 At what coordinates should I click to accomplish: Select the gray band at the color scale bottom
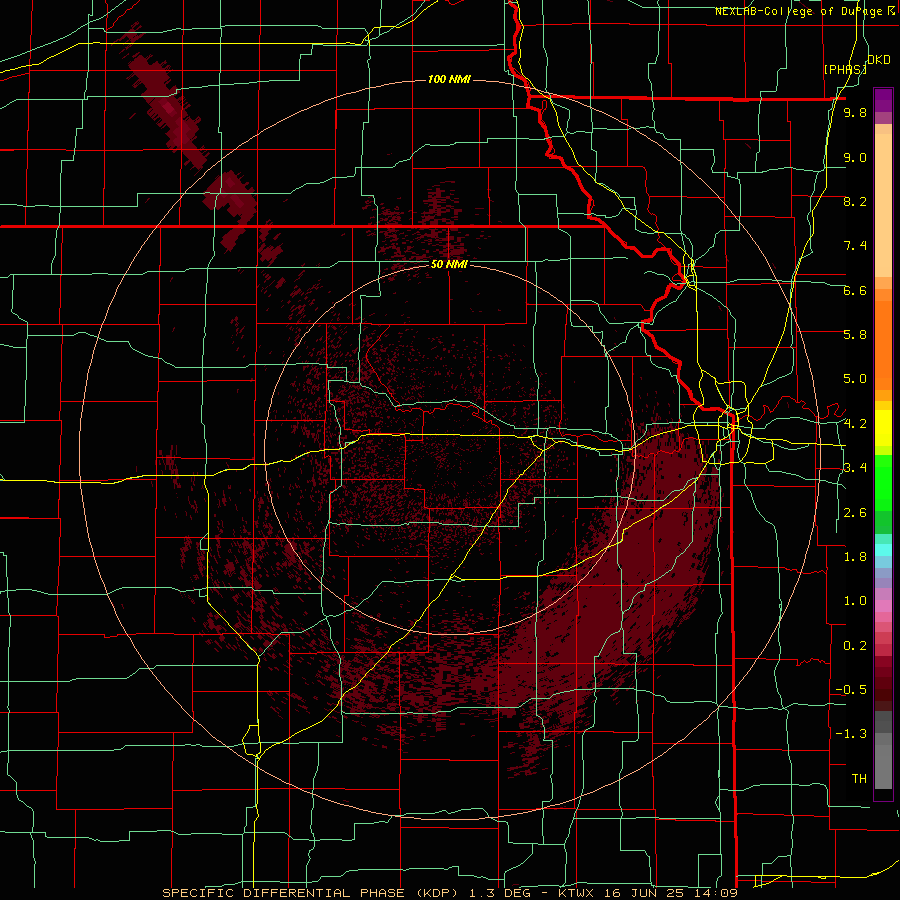[x=883, y=763]
